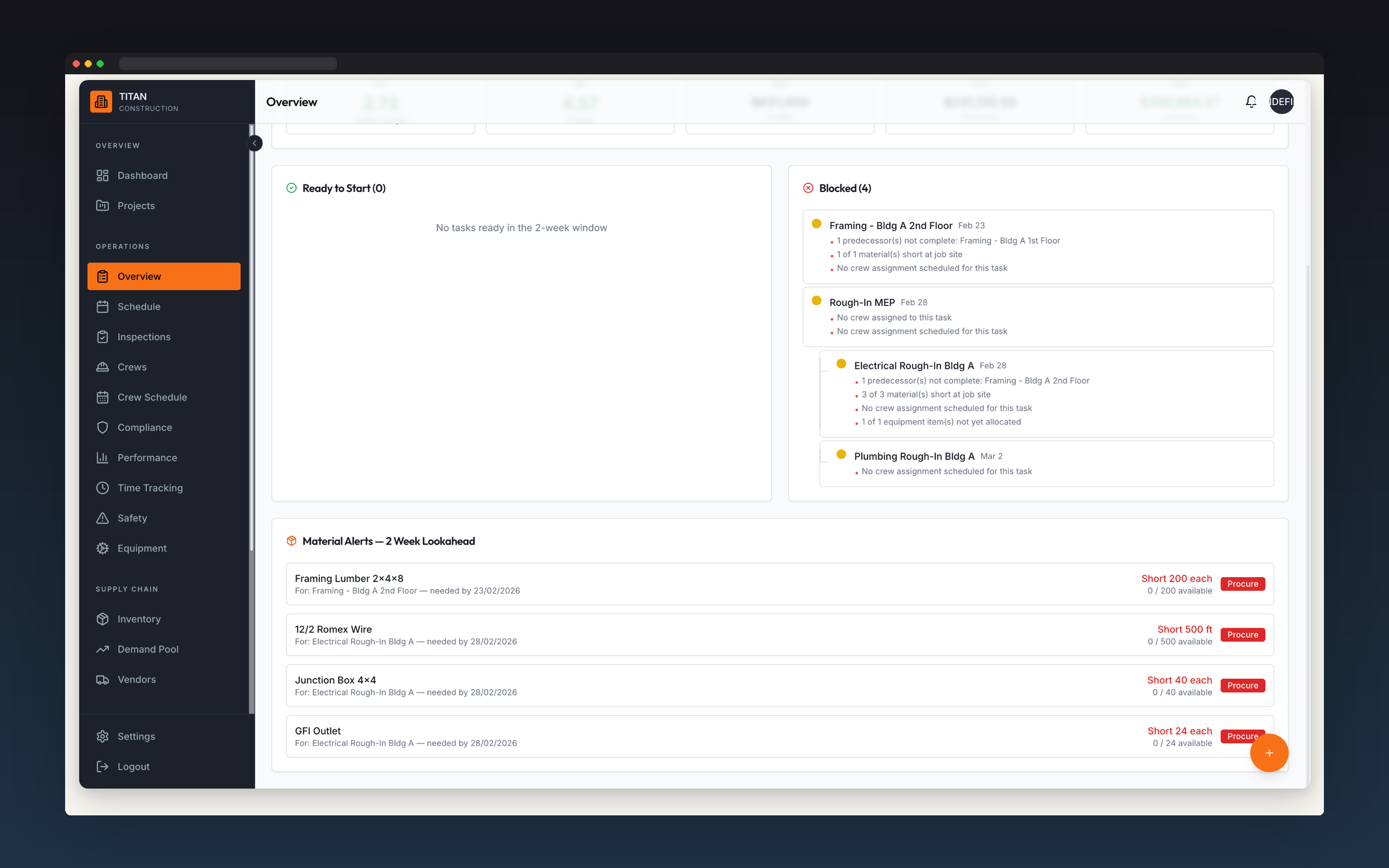This screenshot has height=868, width=1389.
Task: Procure Framing Lumber 2×4×8
Action: click(1243, 584)
